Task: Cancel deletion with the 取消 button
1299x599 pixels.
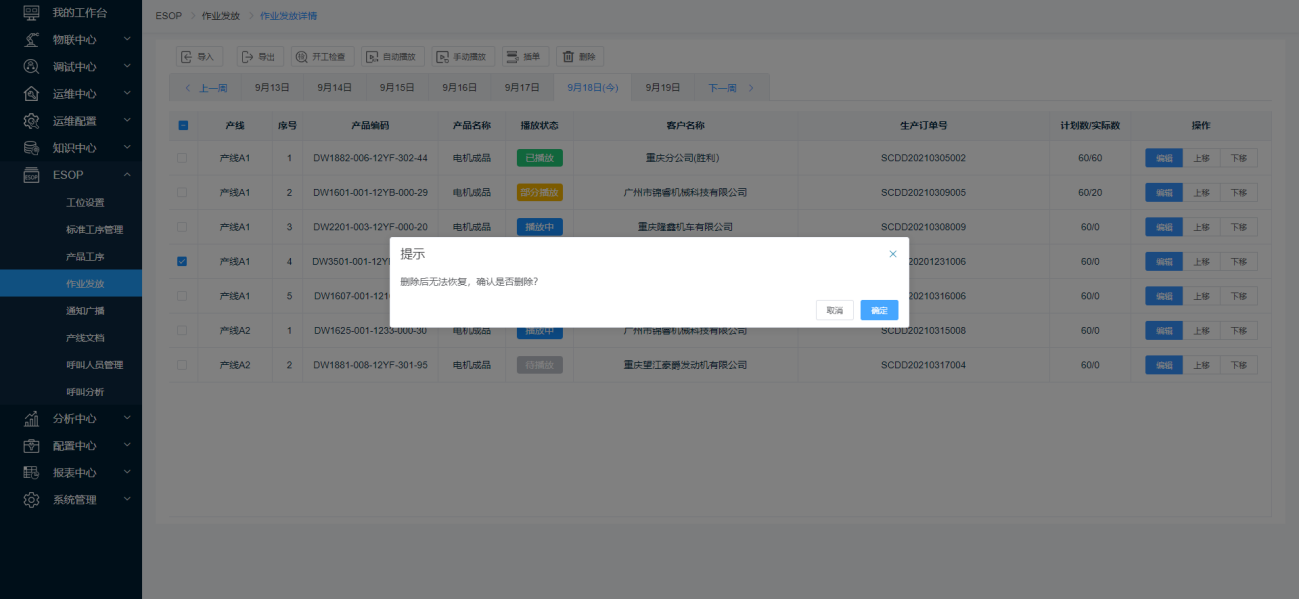Action: [x=834, y=310]
